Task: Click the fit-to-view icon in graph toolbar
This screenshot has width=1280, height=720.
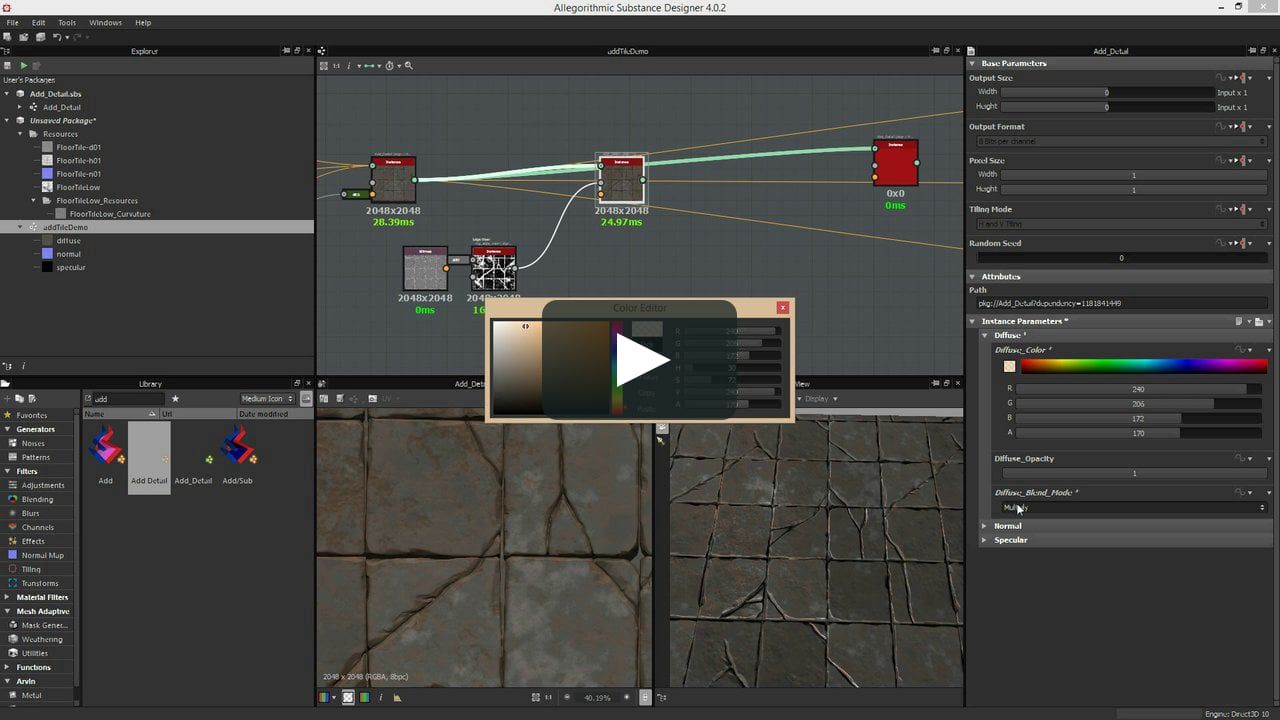Action: [324, 65]
